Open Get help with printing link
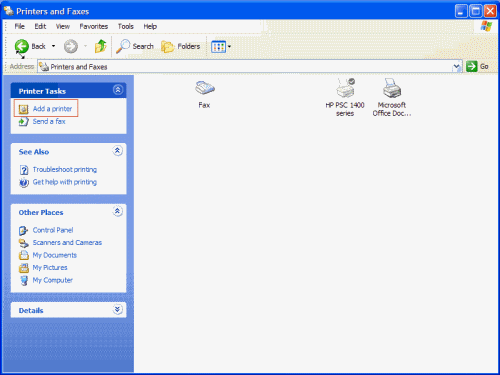 pyautogui.click(x=65, y=182)
